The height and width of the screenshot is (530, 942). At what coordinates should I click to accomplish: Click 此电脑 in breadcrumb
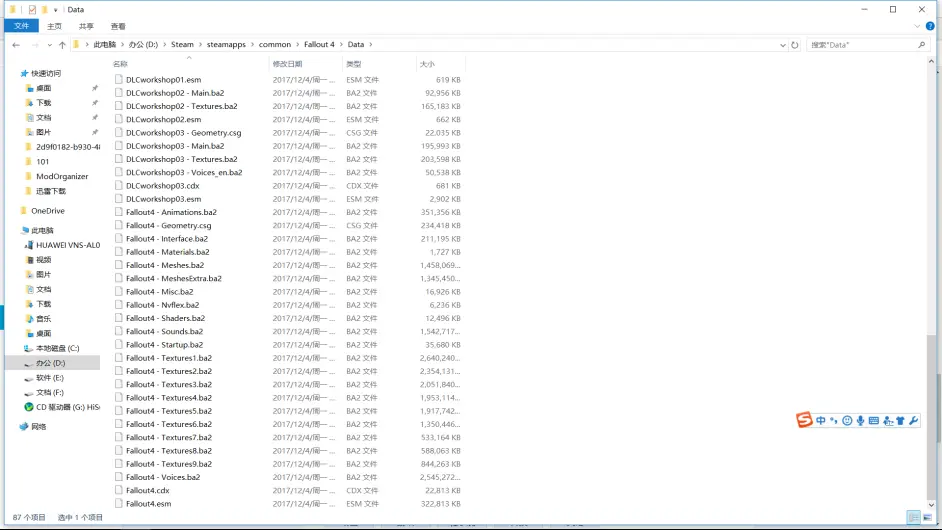point(105,44)
